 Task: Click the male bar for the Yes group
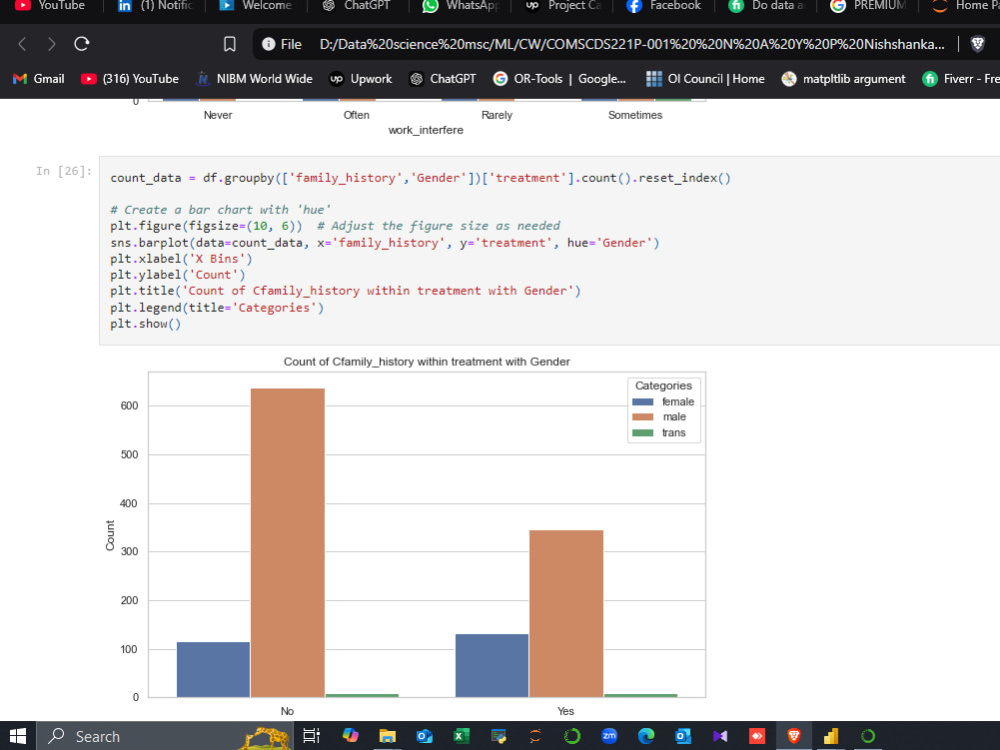(x=566, y=614)
